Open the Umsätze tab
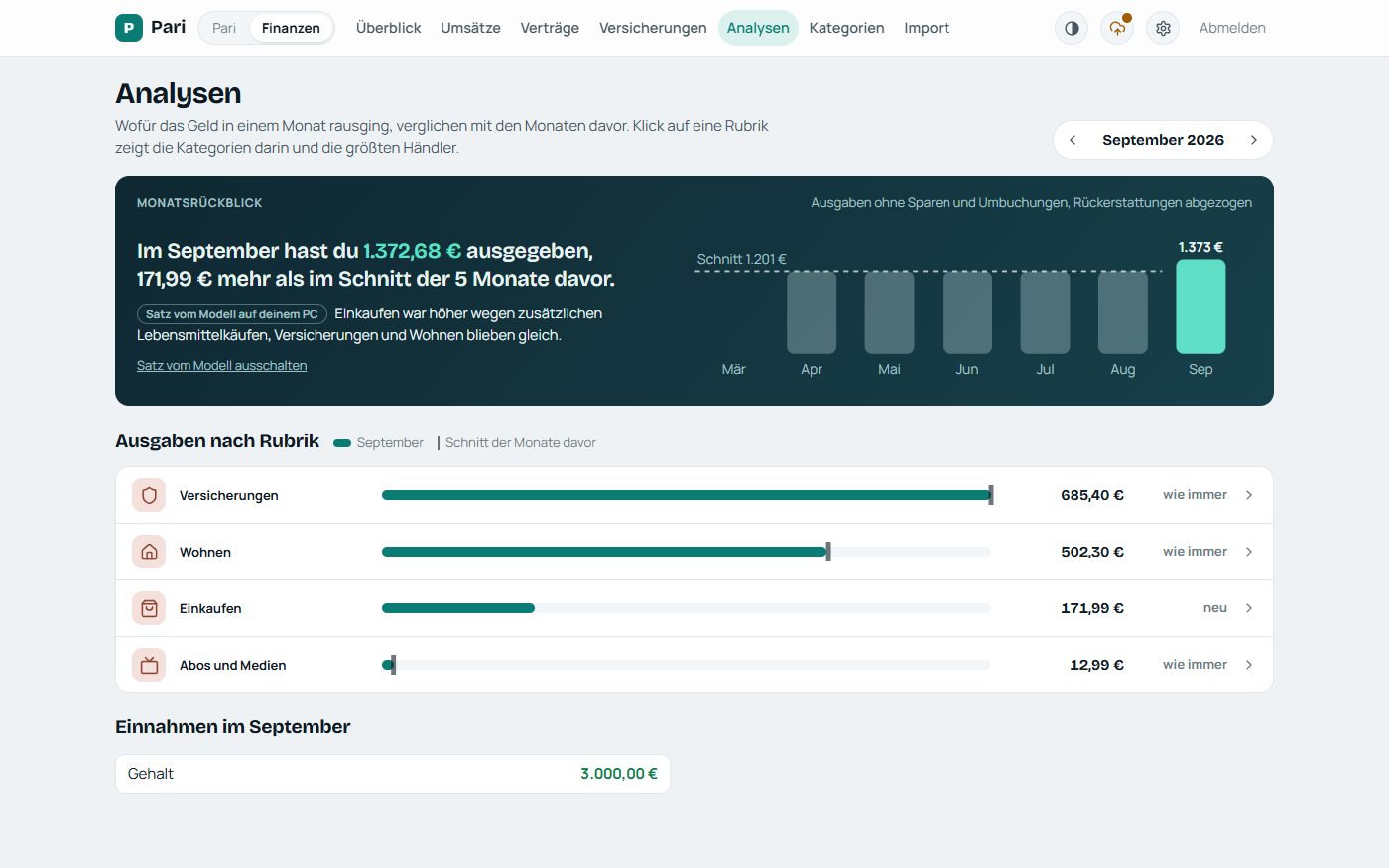Image resolution: width=1389 pixels, height=868 pixels. pyautogui.click(x=470, y=28)
